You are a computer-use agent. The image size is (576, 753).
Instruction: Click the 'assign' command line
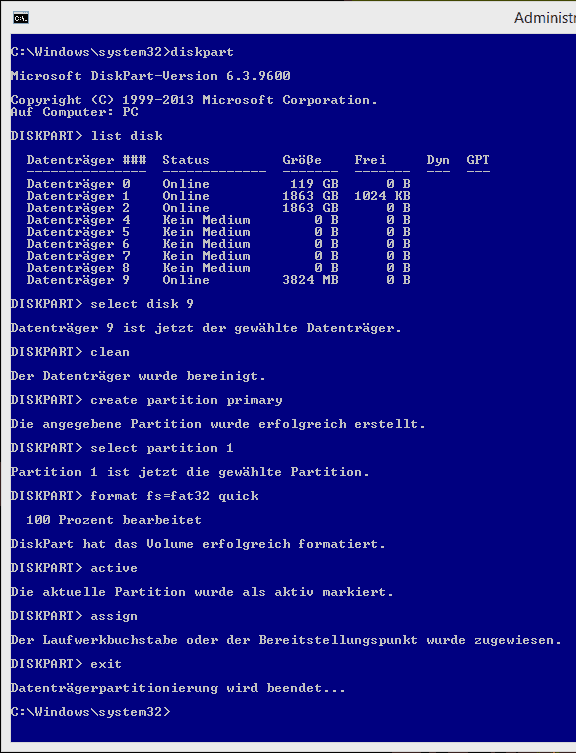74,616
